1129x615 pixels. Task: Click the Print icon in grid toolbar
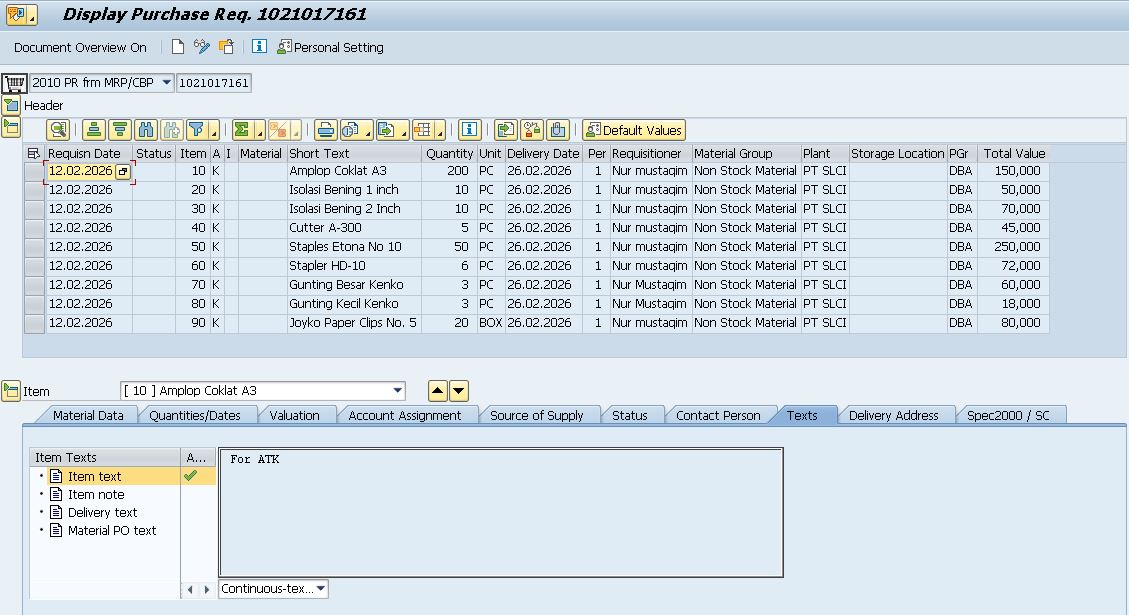325,130
